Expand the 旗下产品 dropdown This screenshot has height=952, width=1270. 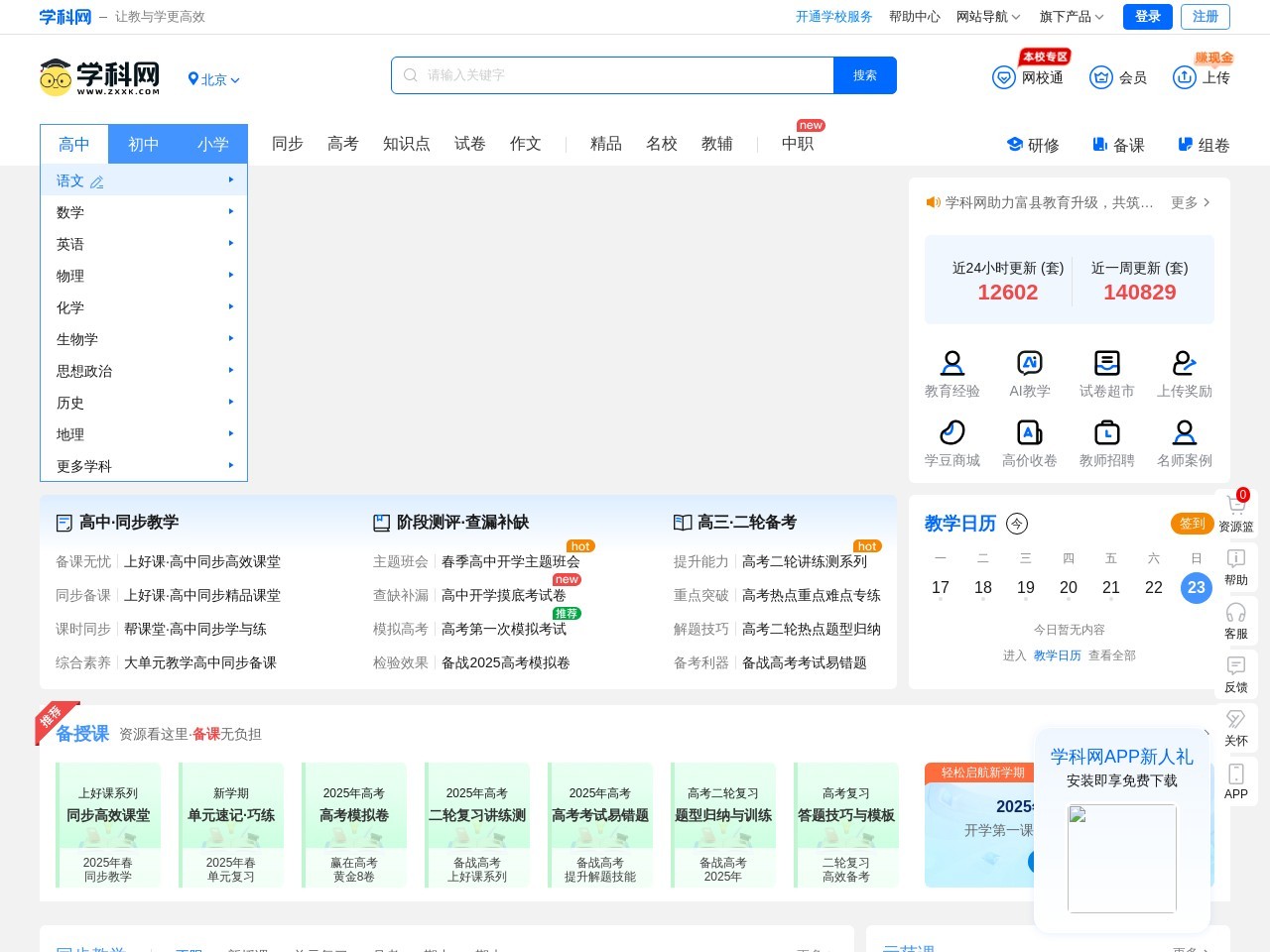[1072, 17]
